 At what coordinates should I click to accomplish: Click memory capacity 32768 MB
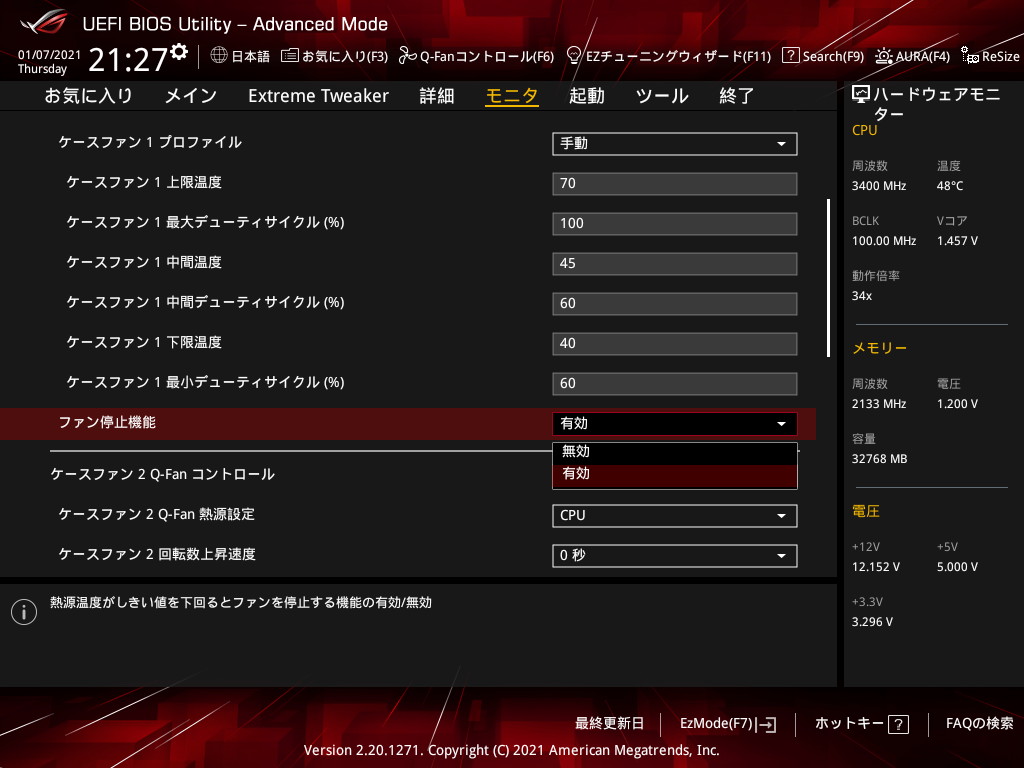(879, 459)
